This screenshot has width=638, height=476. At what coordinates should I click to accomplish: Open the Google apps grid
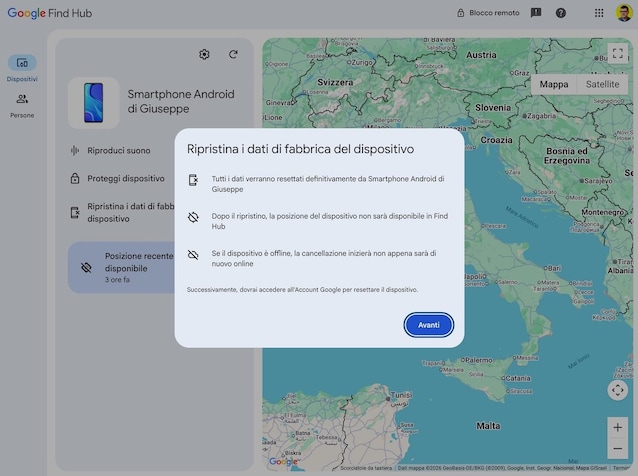tap(599, 13)
